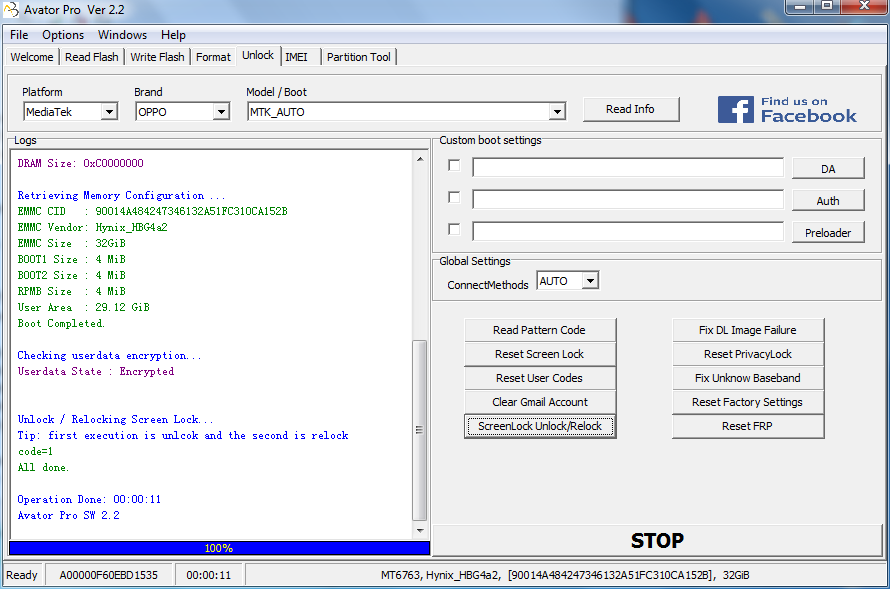Open the Options menu
The height and width of the screenshot is (589, 890).
63,35
